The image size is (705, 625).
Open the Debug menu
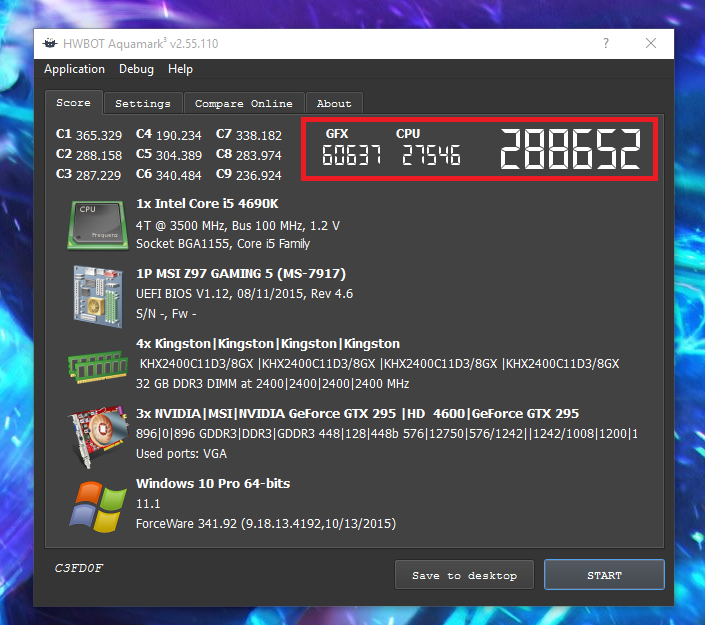pos(136,69)
